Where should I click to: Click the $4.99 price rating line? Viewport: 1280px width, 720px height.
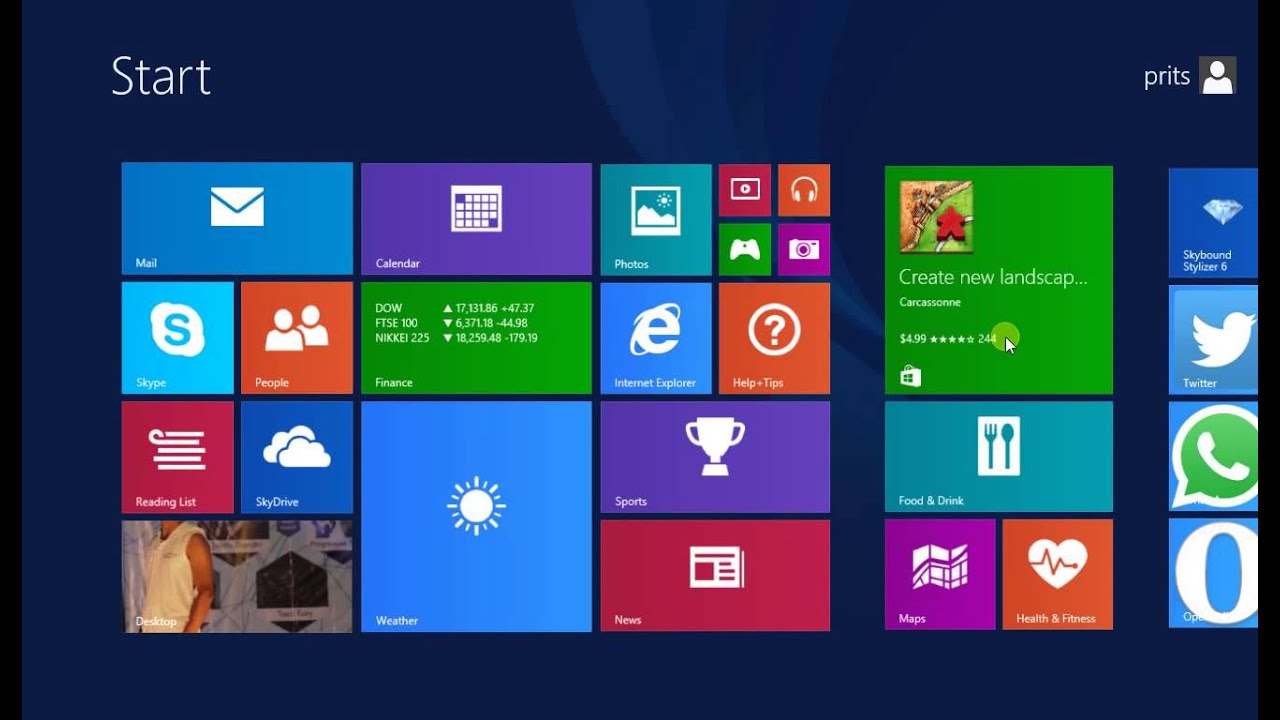point(948,339)
